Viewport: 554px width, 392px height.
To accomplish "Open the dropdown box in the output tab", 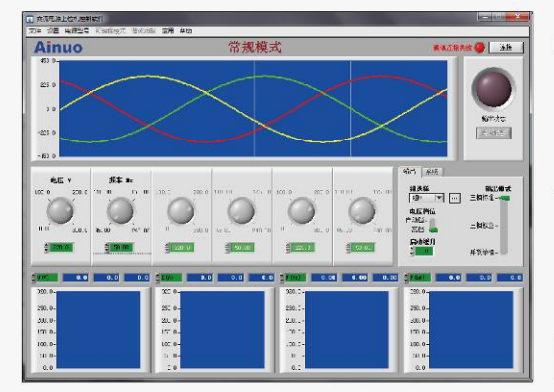I will [426, 198].
